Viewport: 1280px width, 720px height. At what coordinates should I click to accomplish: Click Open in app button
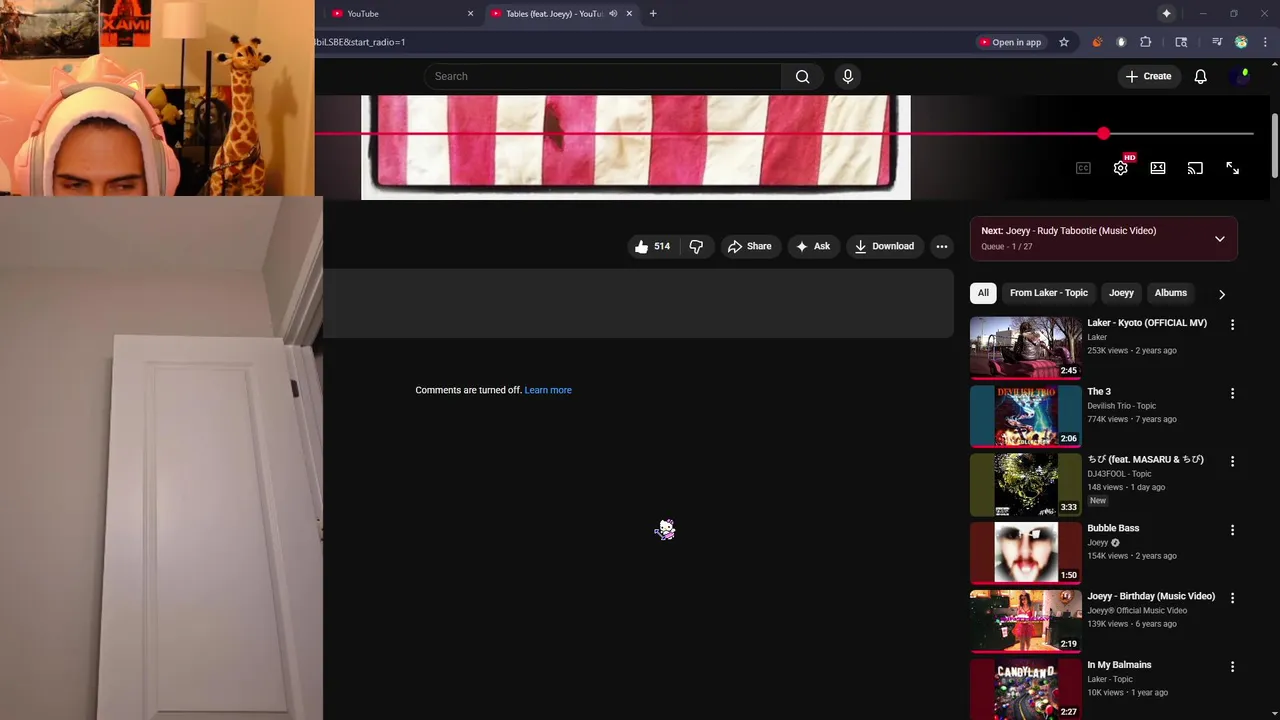pyautogui.click(x=1010, y=42)
